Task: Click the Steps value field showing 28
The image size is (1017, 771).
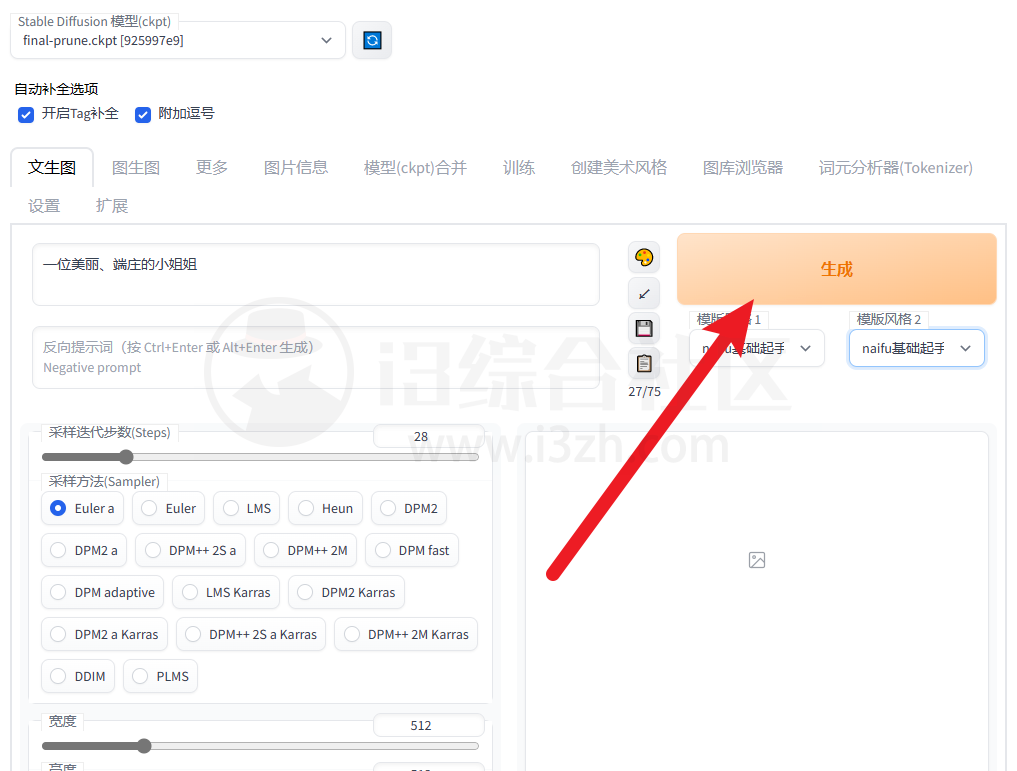Action: [x=428, y=436]
